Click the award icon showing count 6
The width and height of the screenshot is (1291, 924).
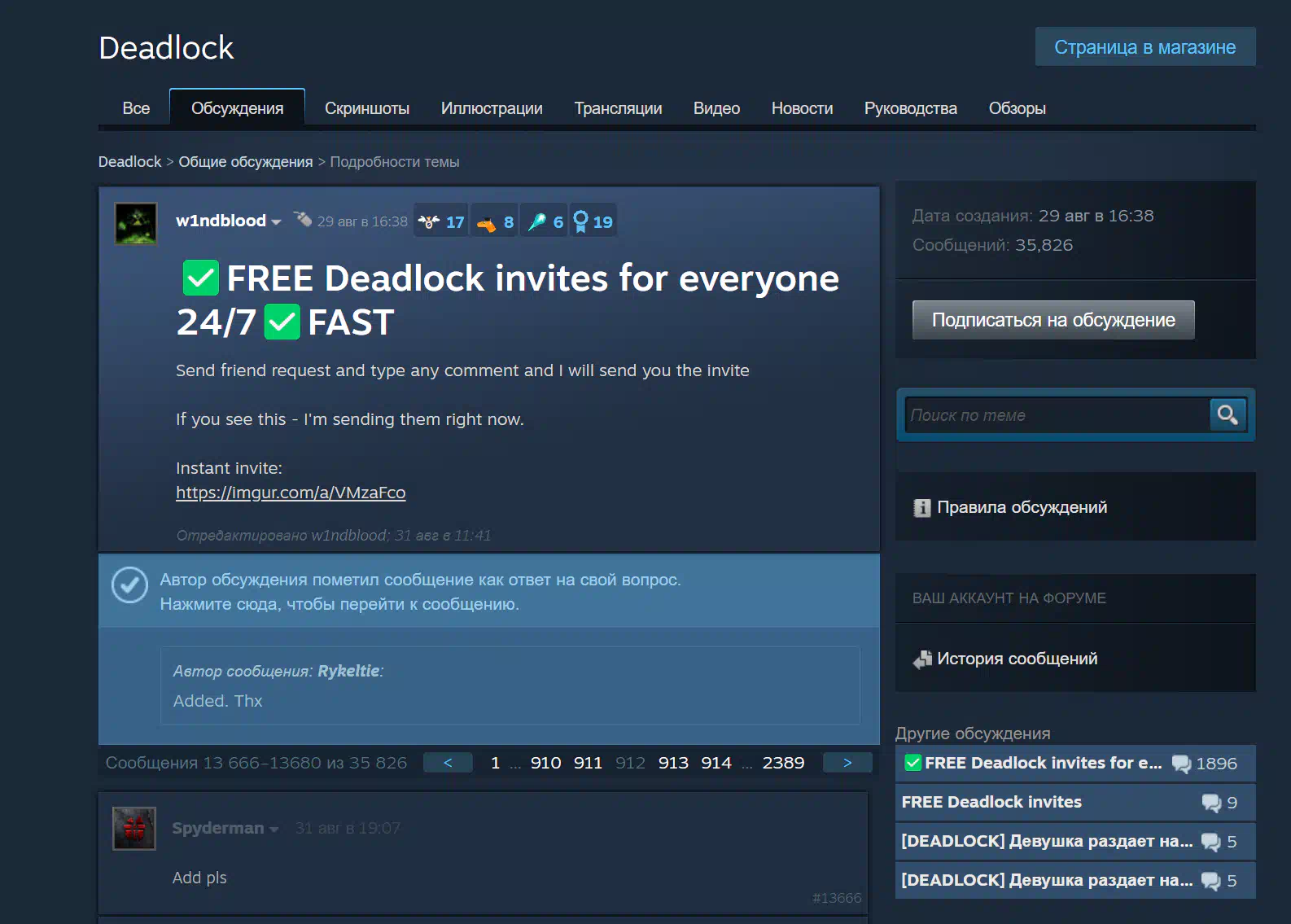536,221
